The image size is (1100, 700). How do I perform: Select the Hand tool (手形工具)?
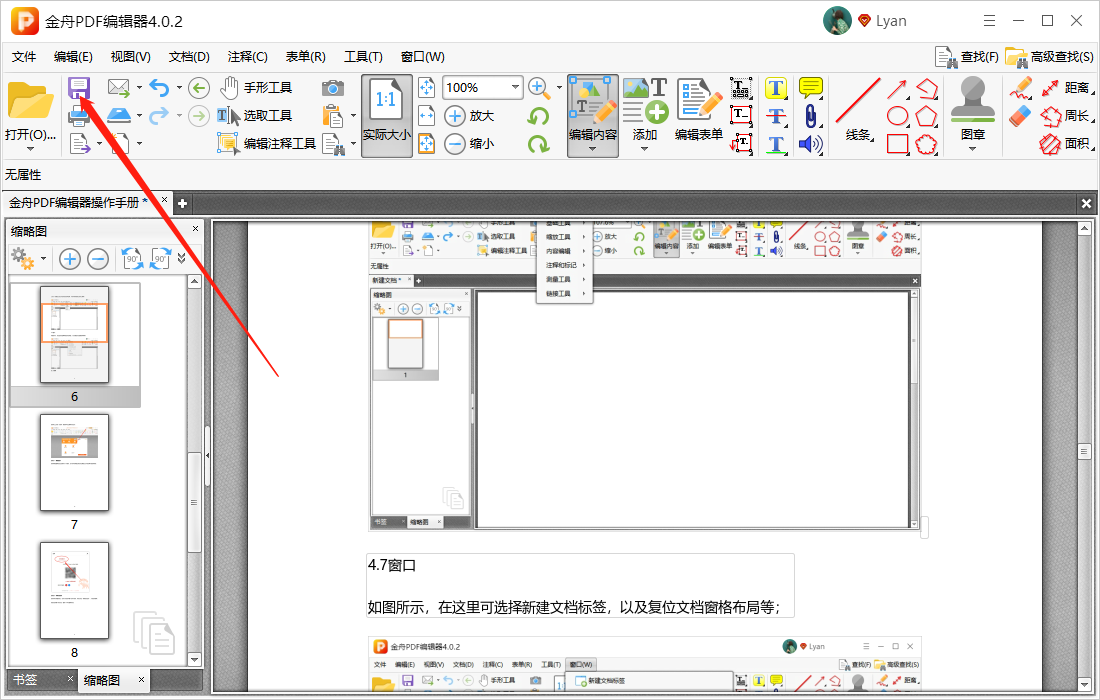click(x=255, y=88)
